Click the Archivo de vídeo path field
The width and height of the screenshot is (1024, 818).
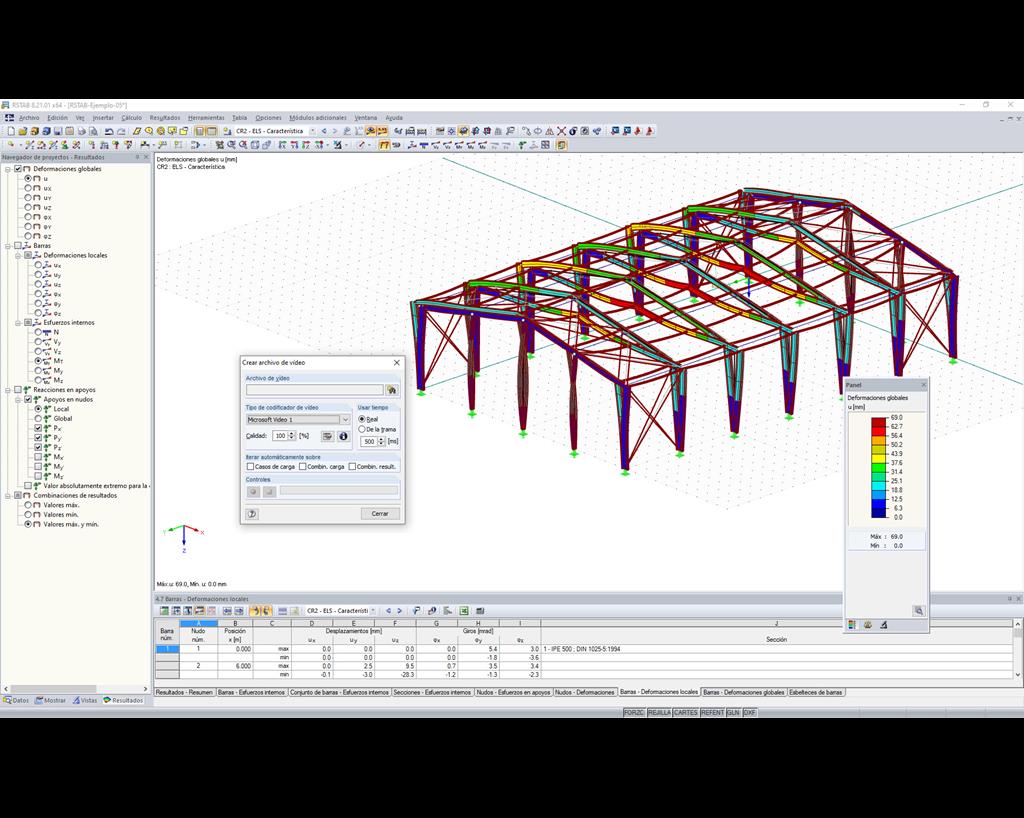(314, 390)
